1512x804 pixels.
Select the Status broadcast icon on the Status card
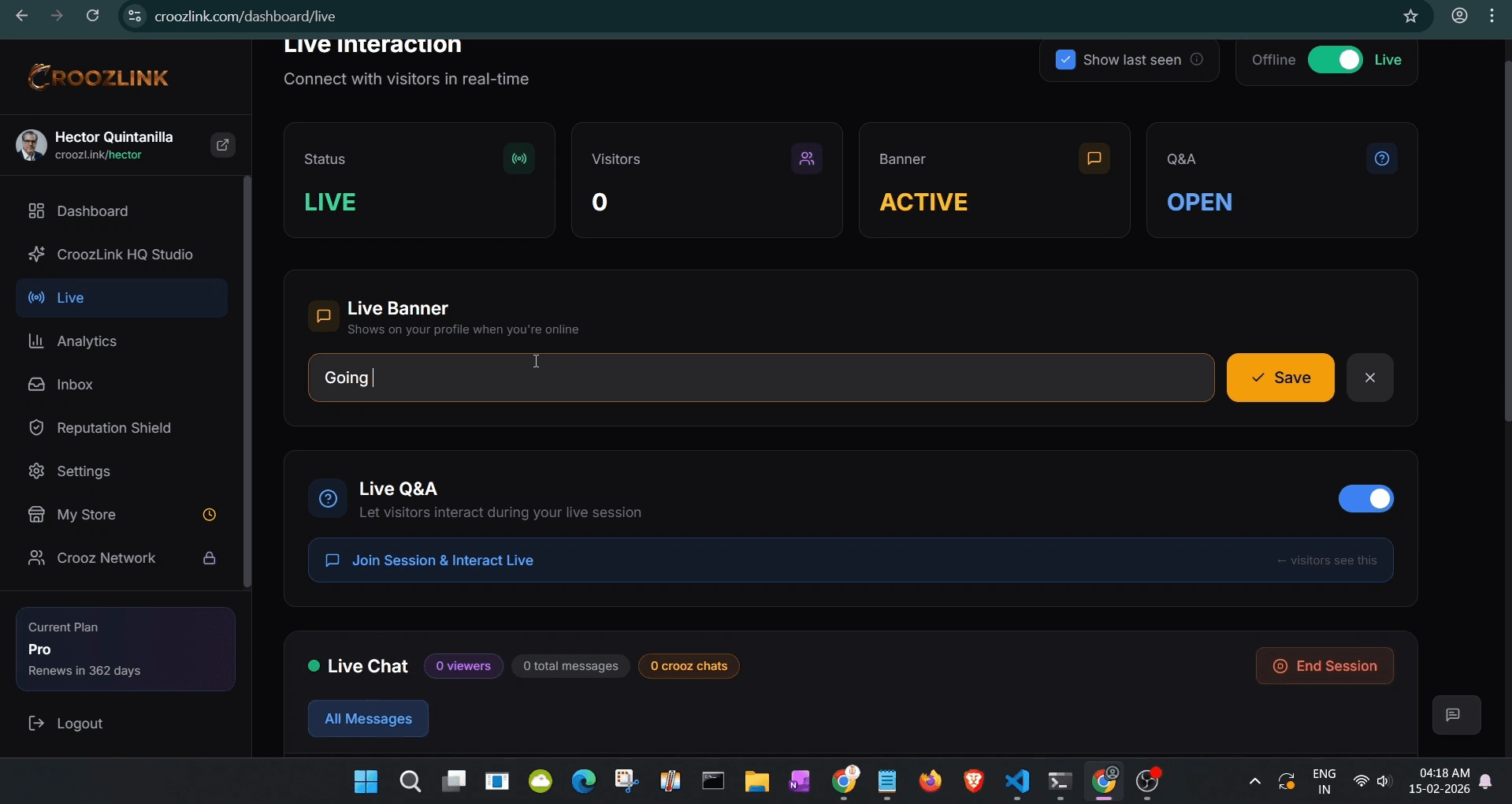tap(518, 158)
